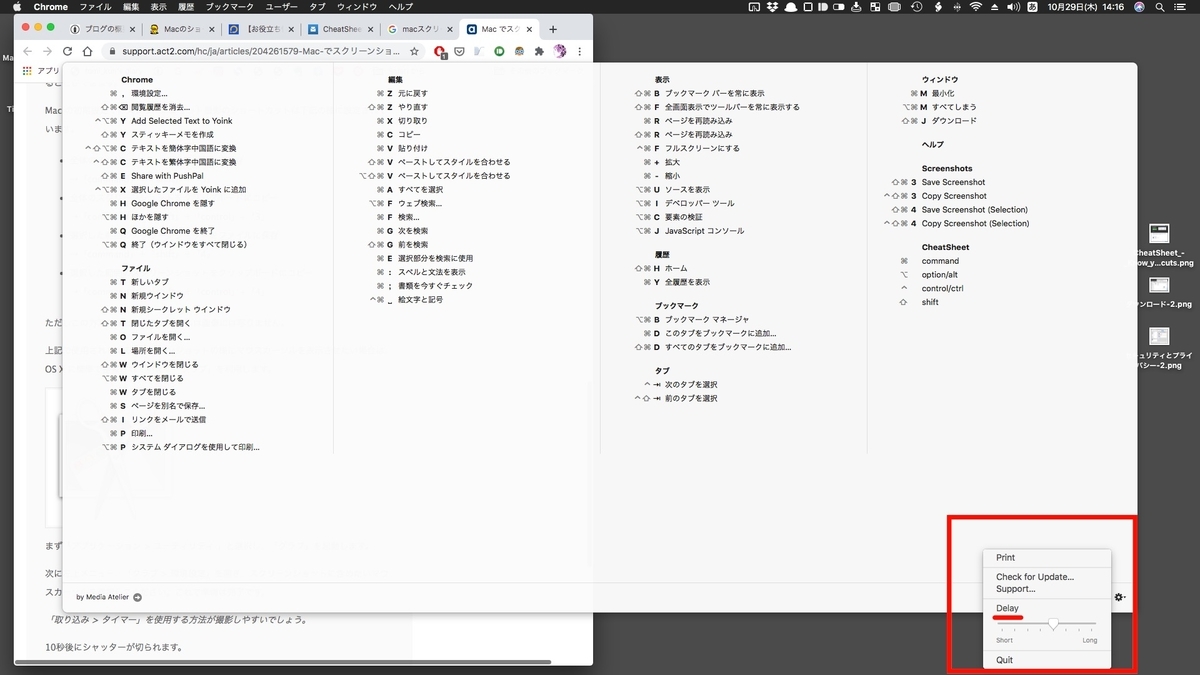This screenshot has width=1200, height=675.
Task: Open the Apple menu
Action: tap(16, 7)
